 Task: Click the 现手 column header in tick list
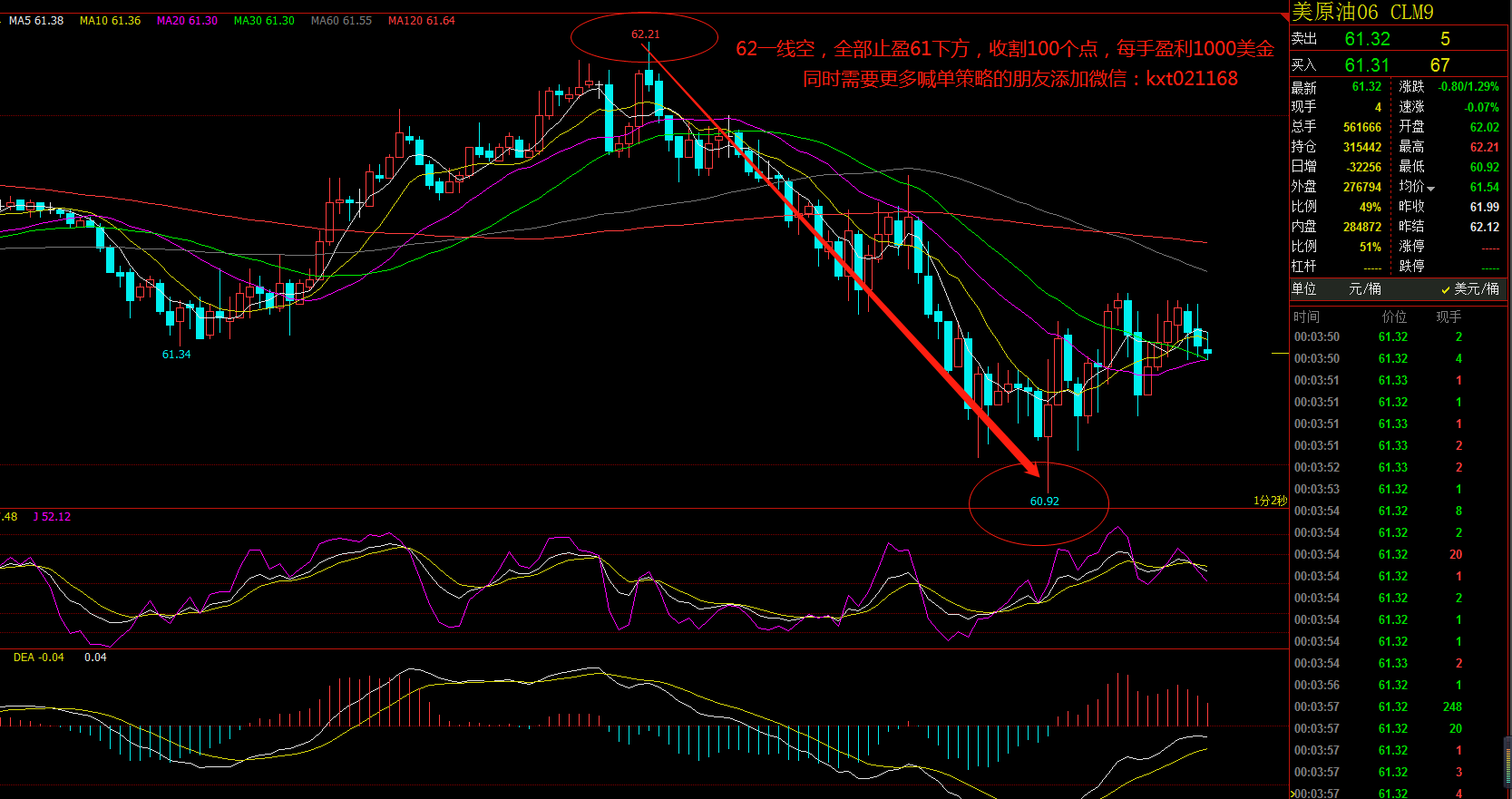click(1449, 317)
